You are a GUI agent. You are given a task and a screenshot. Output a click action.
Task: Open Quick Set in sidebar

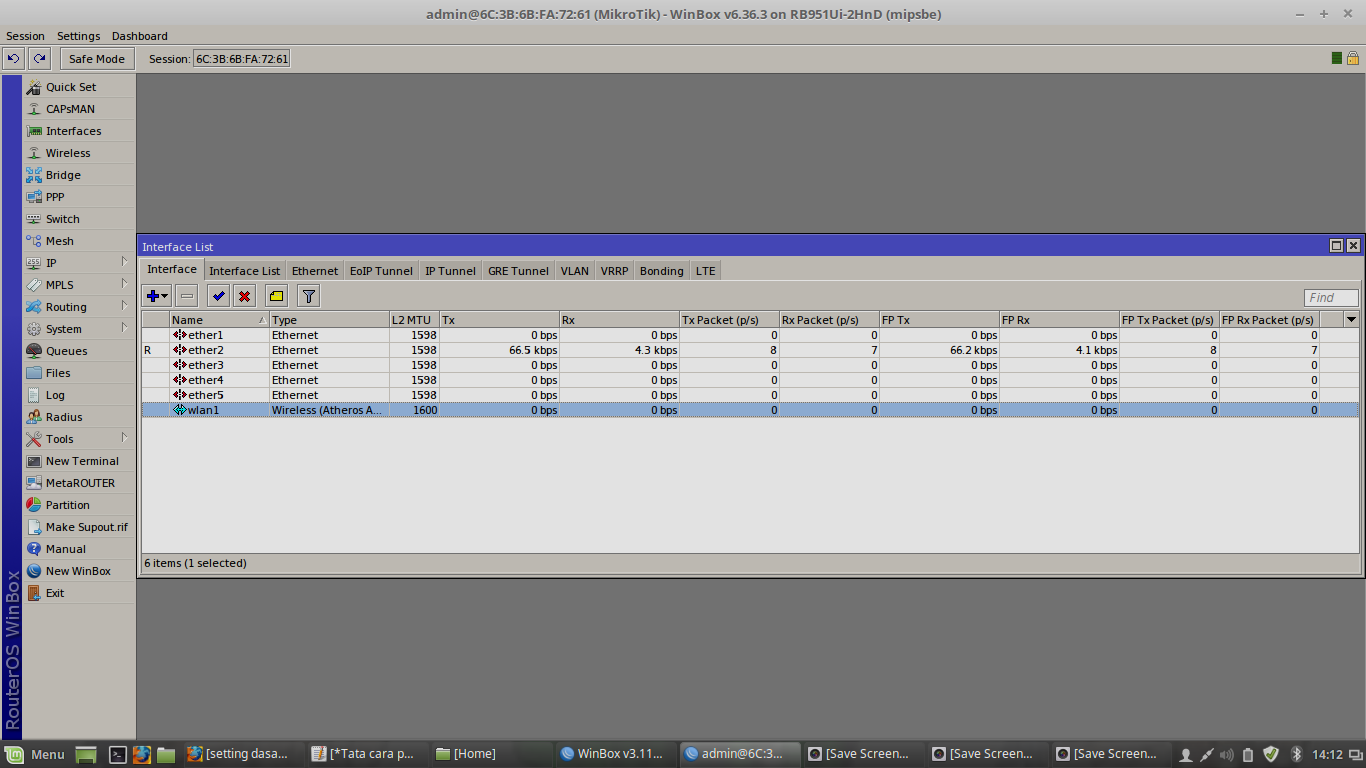click(x=79, y=87)
